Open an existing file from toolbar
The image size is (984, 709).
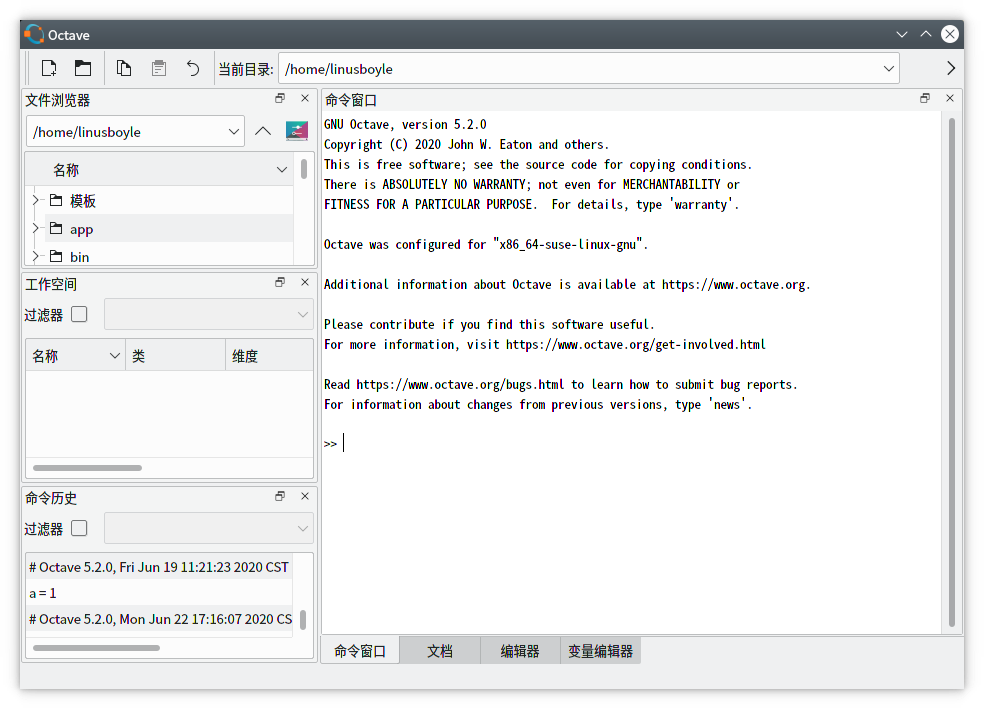tap(83, 68)
